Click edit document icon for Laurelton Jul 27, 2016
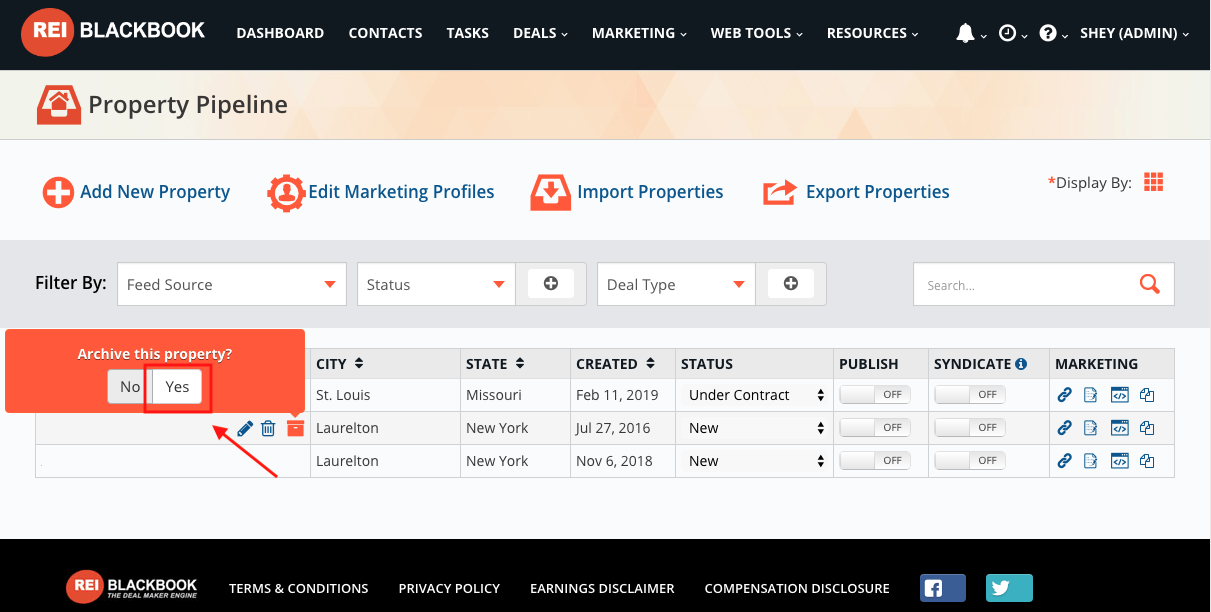This screenshot has width=1211, height=612. [1091, 428]
